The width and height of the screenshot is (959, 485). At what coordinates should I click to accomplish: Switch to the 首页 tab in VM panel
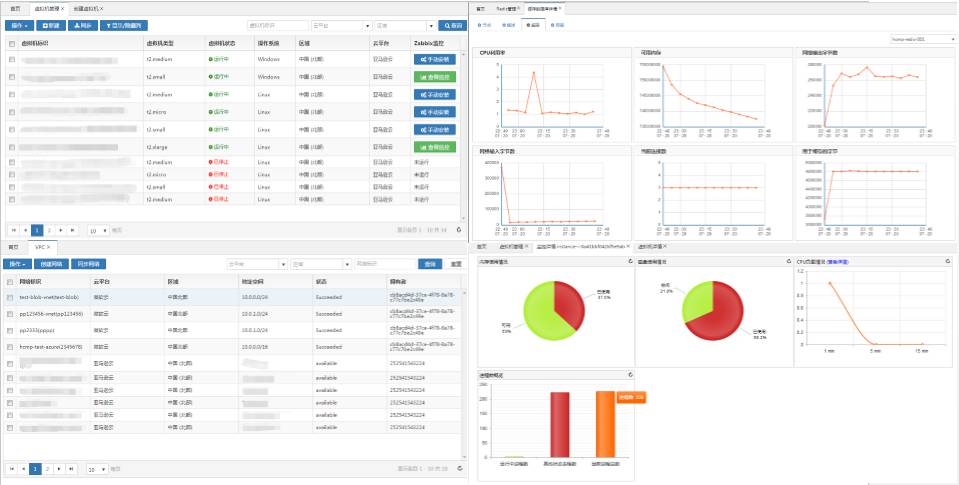[14, 8]
